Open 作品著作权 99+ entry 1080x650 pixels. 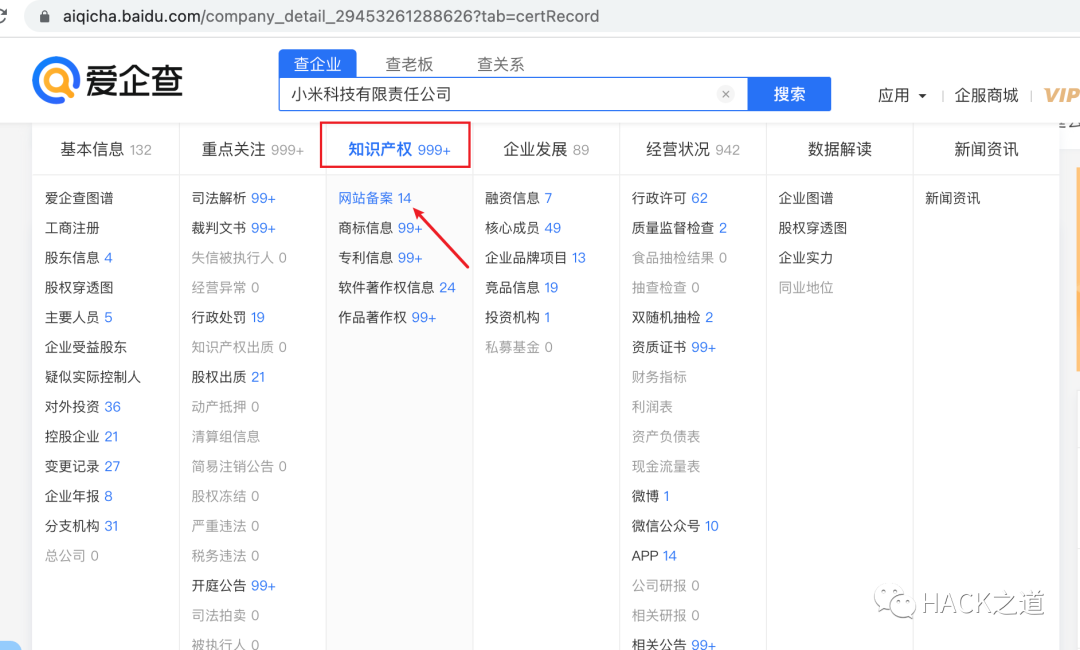pos(387,317)
